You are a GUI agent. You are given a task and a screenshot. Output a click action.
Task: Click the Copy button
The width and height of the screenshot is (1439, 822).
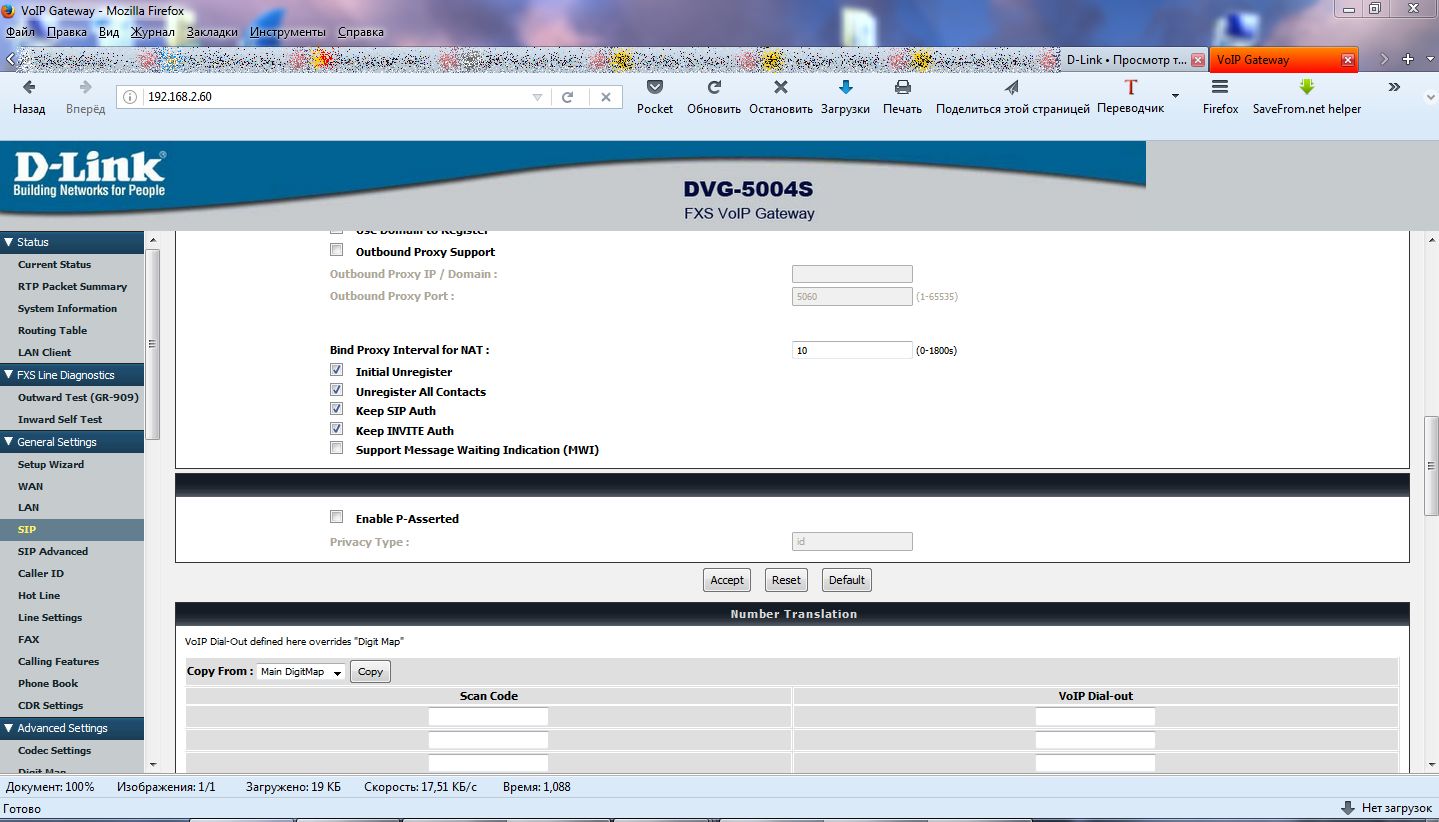pyautogui.click(x=370, y=672)
